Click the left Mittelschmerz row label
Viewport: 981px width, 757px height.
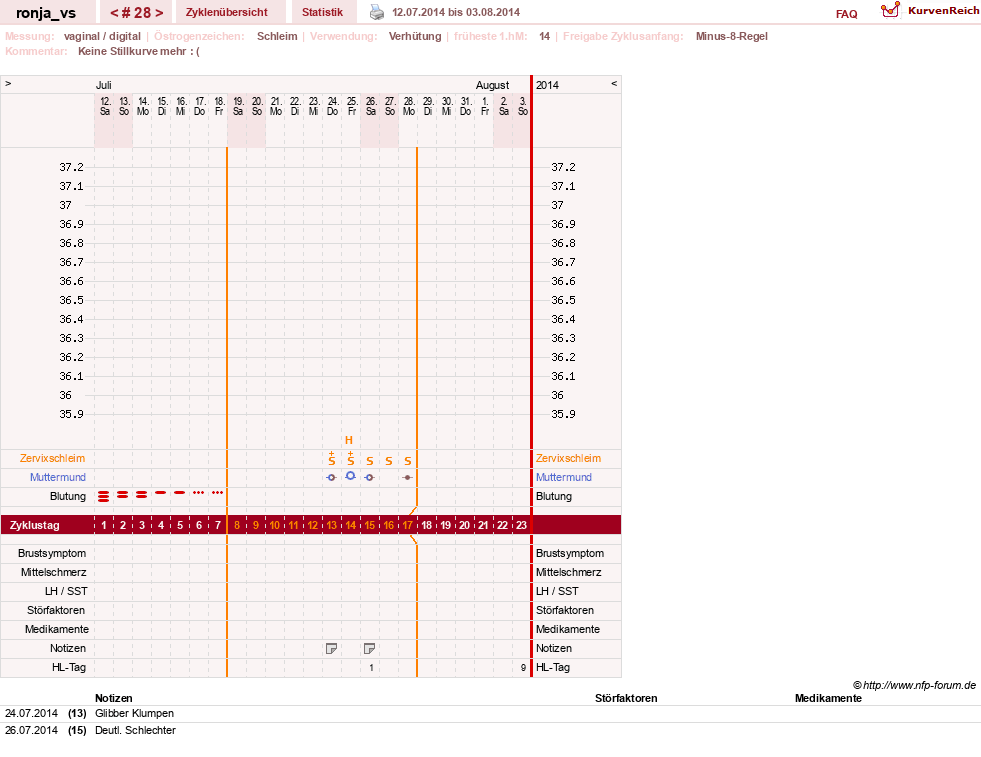click(x=53, y=572)
